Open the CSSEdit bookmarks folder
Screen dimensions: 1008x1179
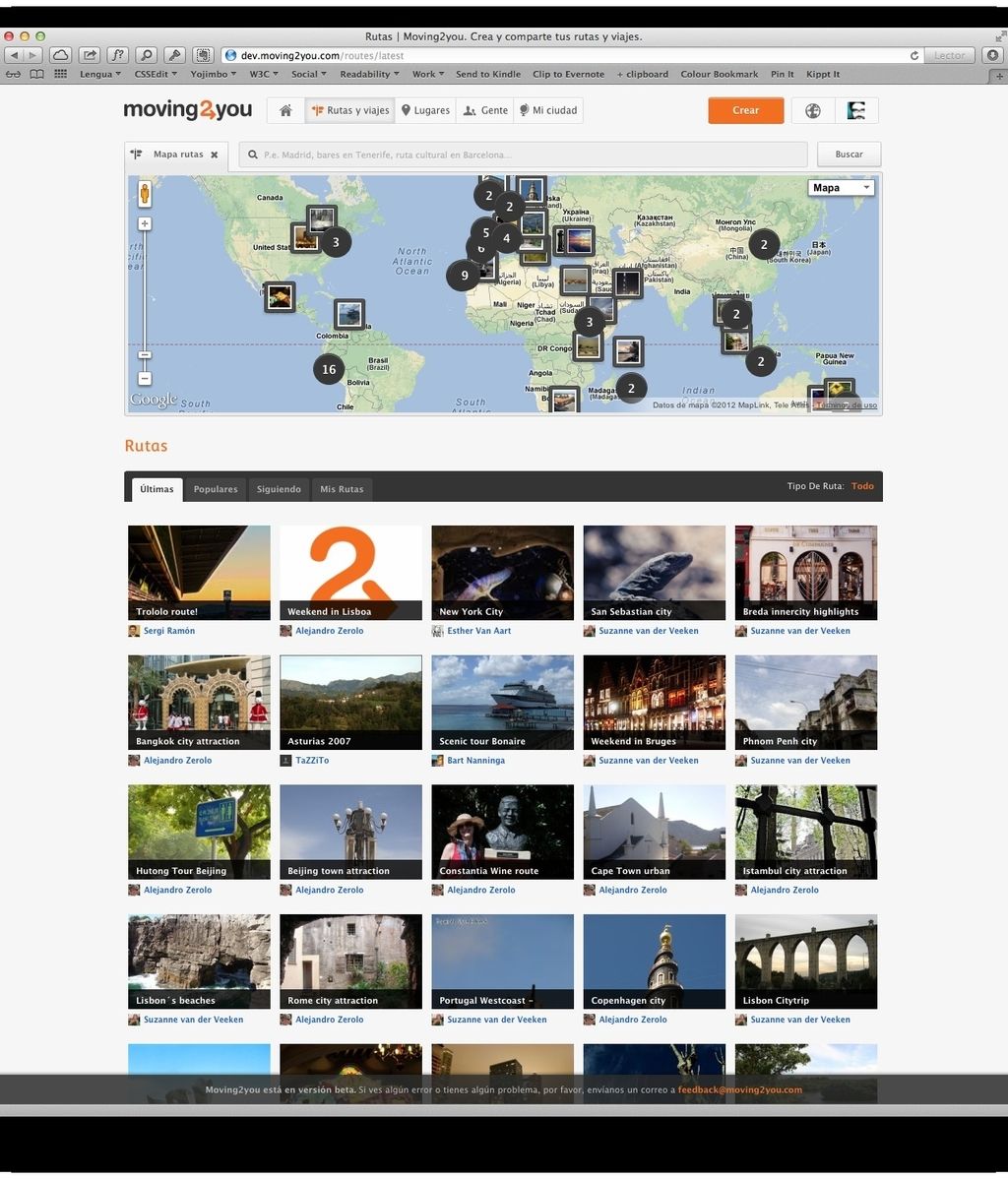point(156,75)
